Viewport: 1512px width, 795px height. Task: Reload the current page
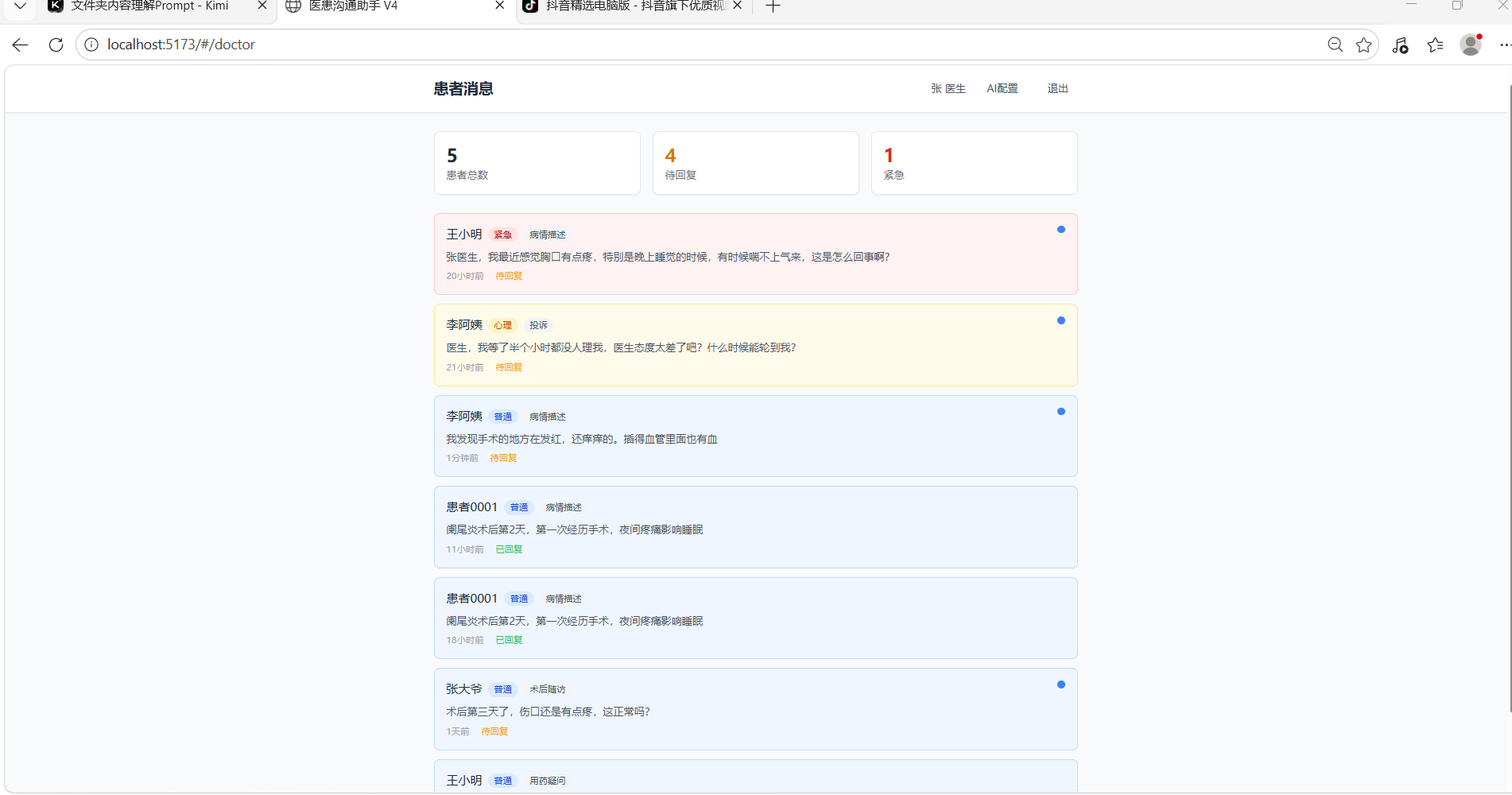(56, 45)
